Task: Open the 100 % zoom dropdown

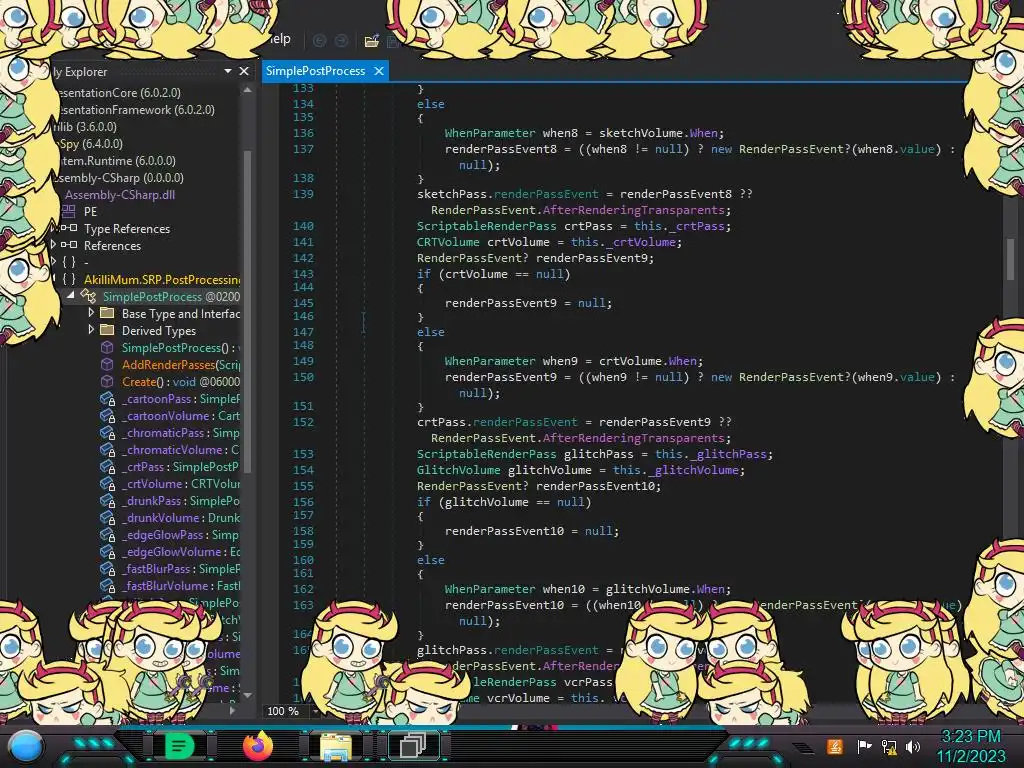Action: 316,711
